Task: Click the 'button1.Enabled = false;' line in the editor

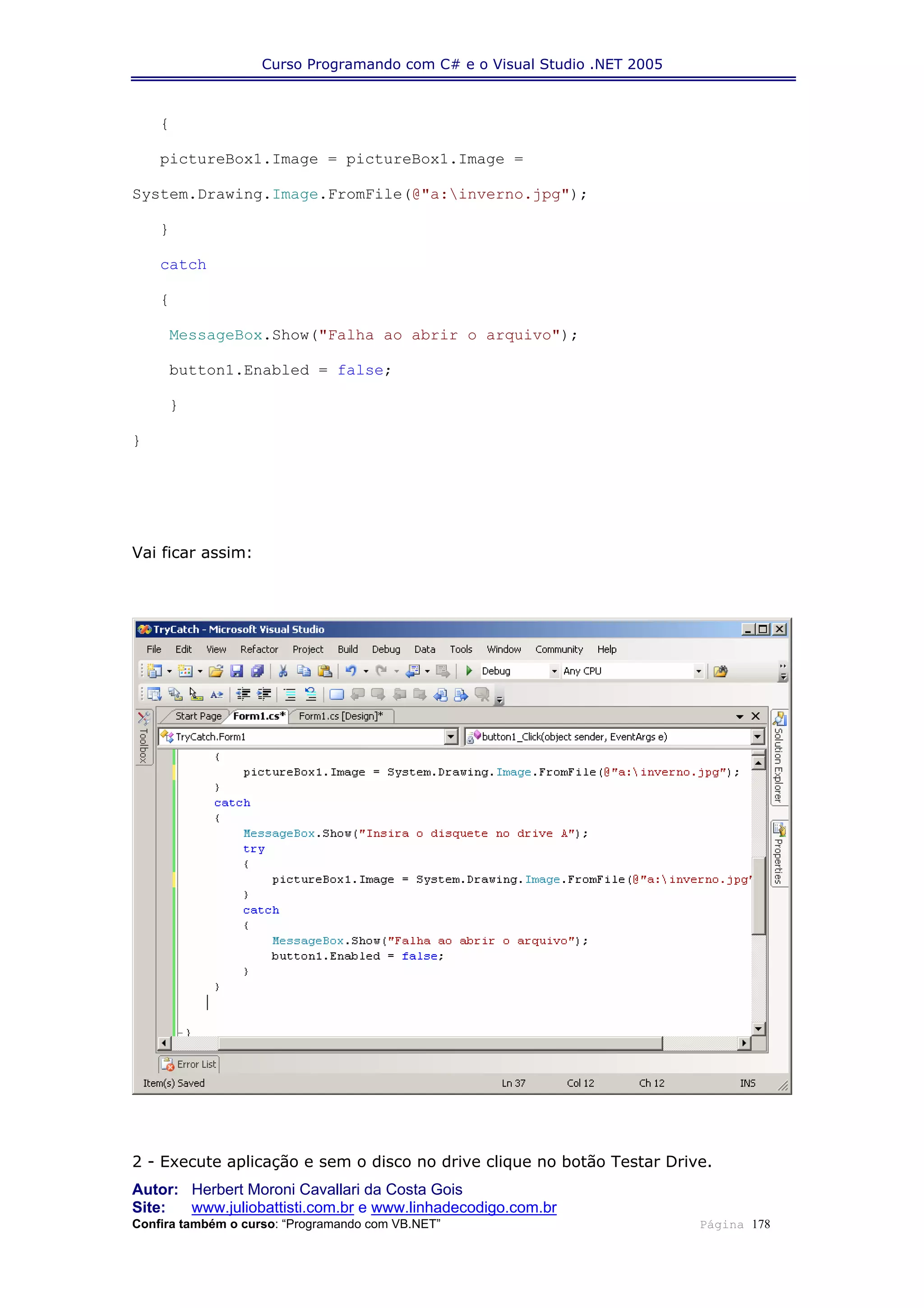Action: (357, 956)
